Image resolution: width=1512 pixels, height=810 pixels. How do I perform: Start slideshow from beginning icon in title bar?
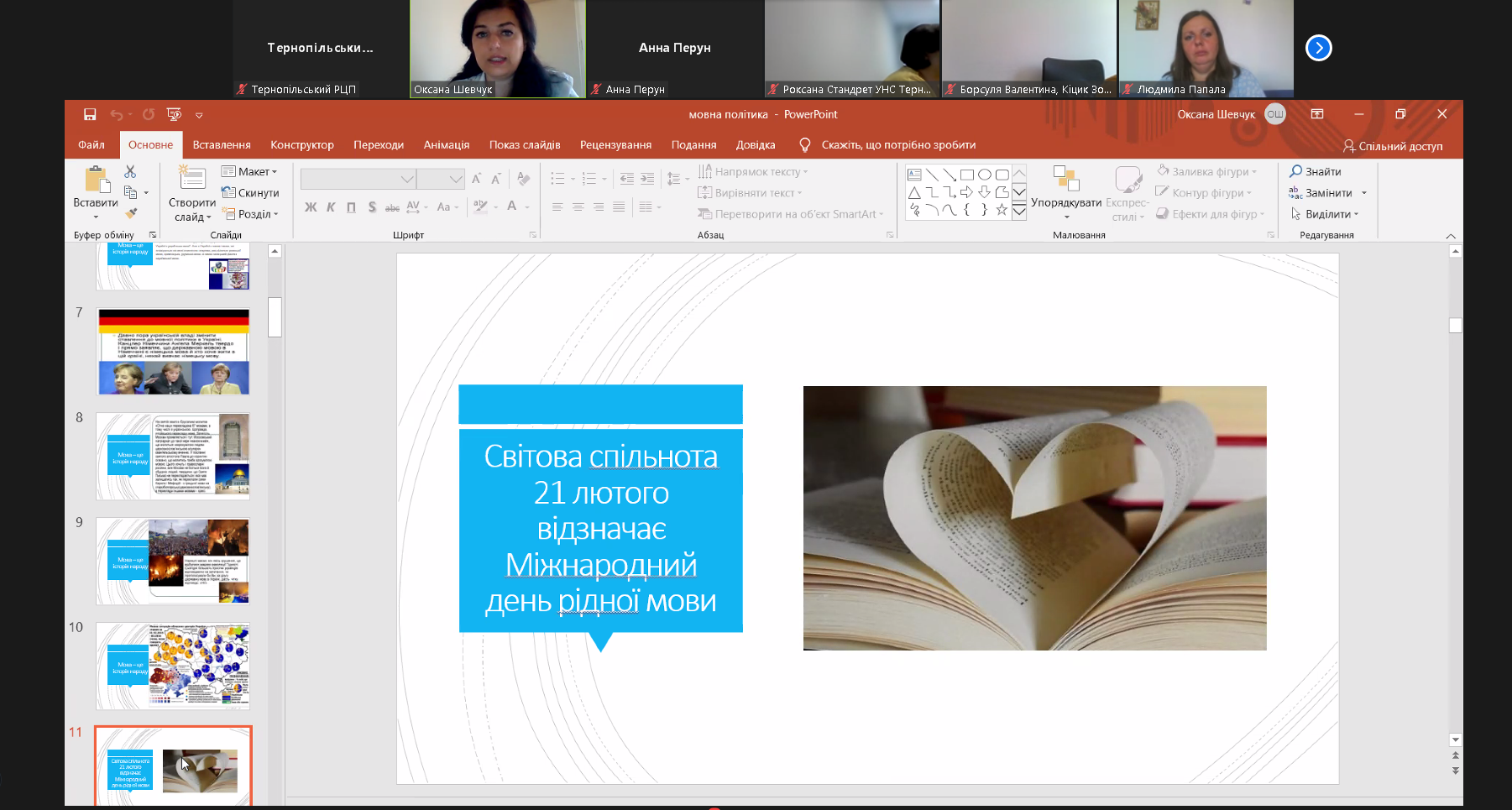[174, 114]
